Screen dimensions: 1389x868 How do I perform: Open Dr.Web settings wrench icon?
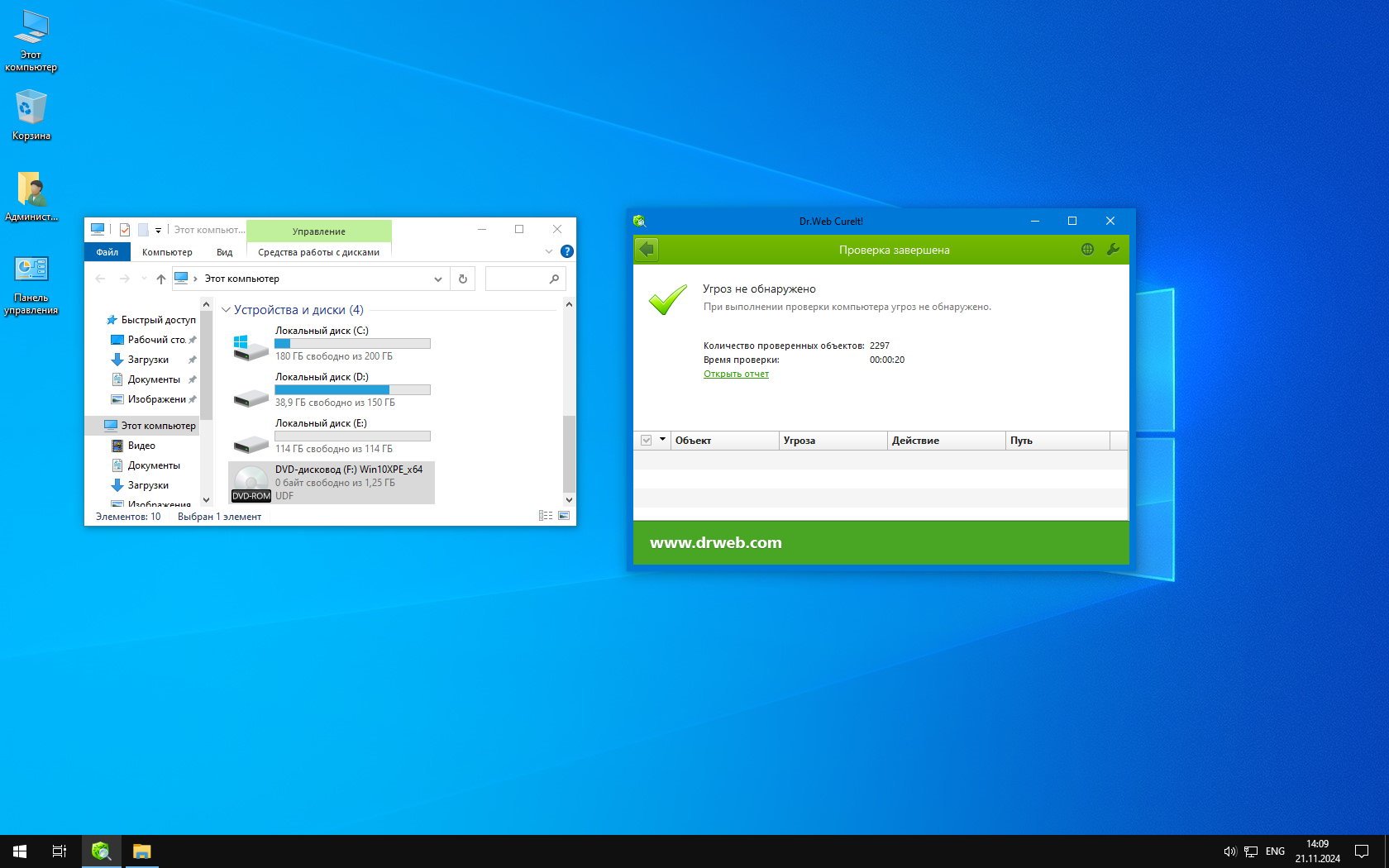(x=1113, y=250)
